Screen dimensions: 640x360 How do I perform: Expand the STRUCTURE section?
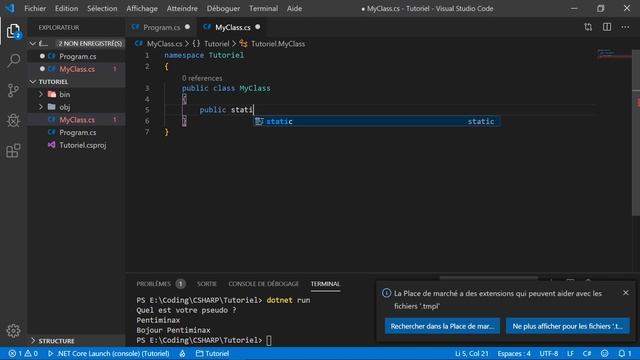point(33,341)
